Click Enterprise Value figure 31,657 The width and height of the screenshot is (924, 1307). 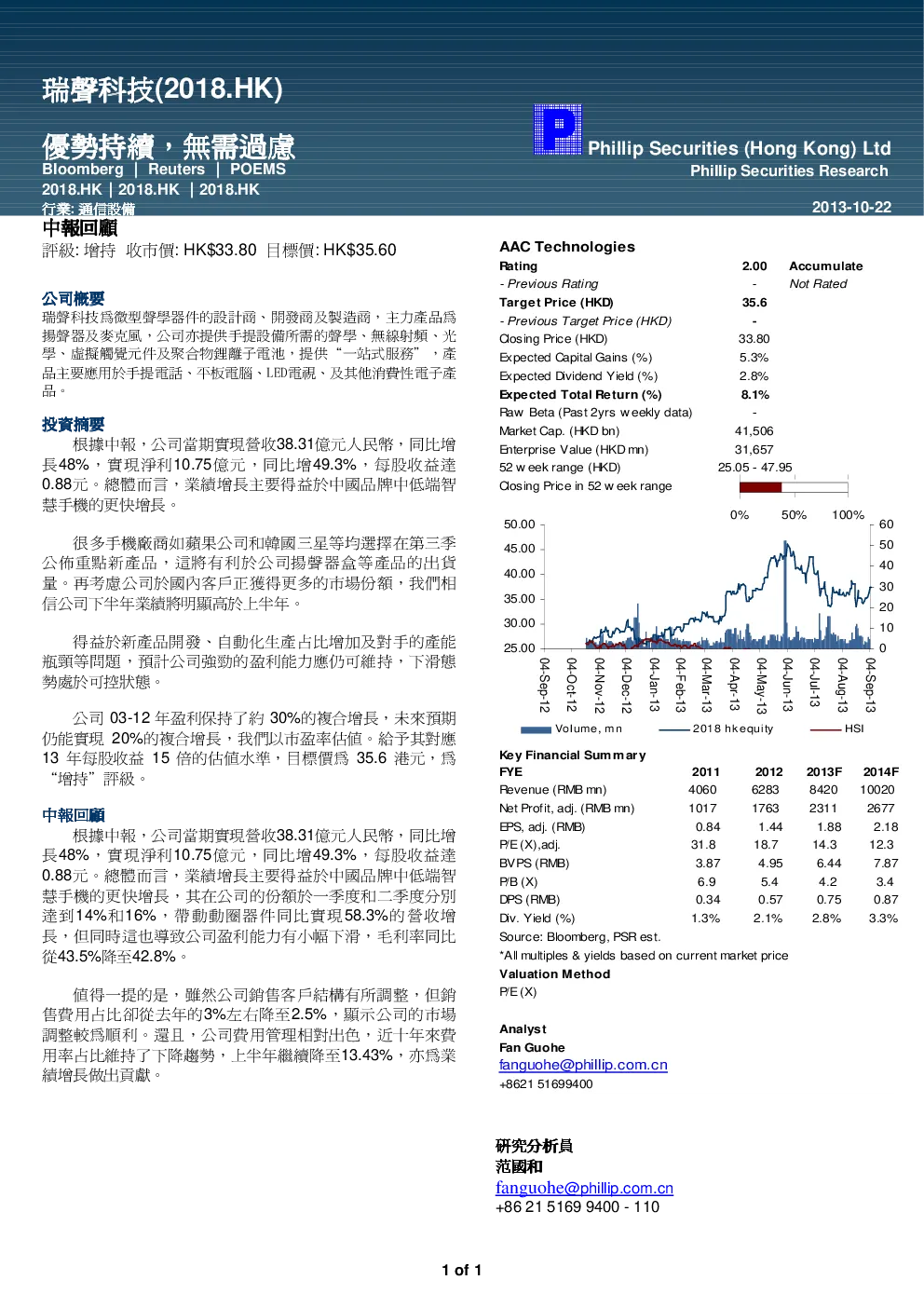click(x=754, y=450)
